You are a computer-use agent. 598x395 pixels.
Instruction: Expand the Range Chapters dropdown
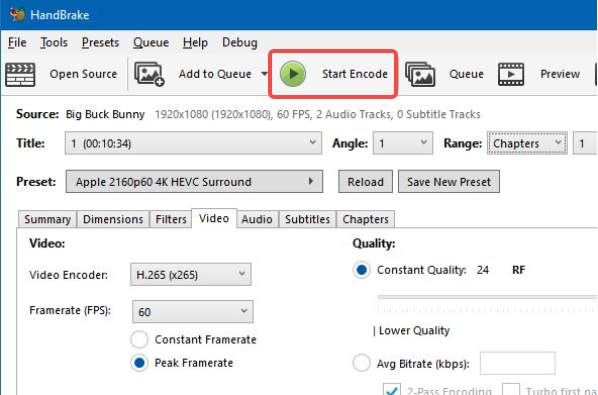click(527, 143)
